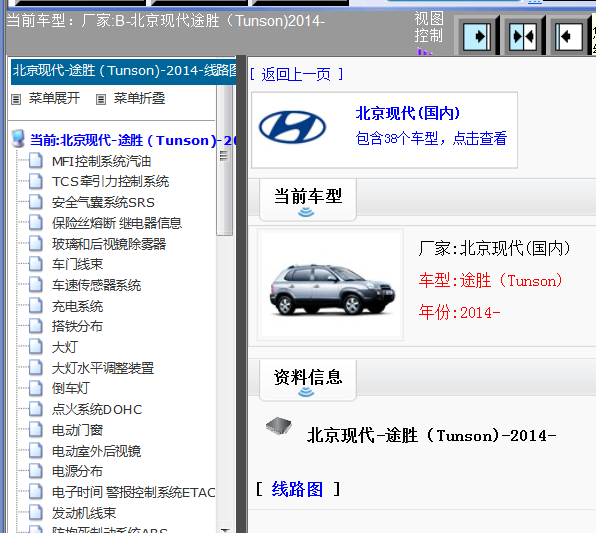Open 电子时间 警报控制系统ETAC tree item
Screen dimensions: 596x533
[134, 493]
